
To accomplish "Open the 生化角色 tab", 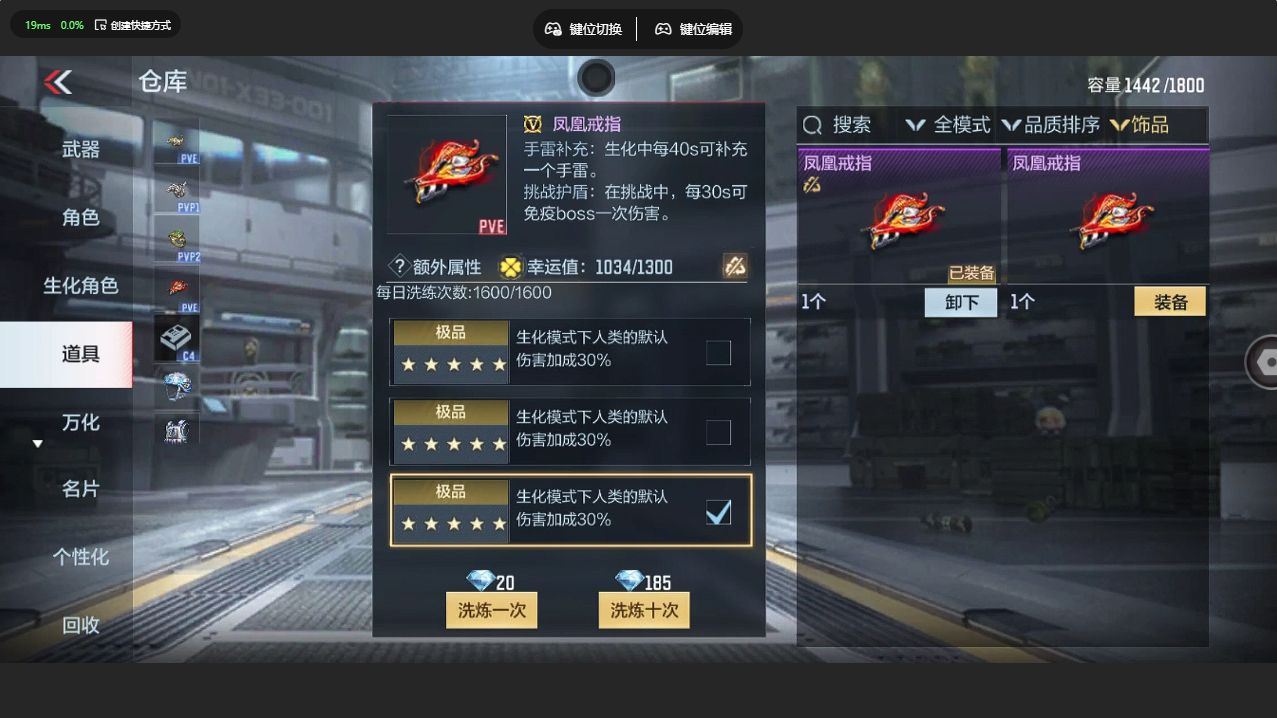I will click(x=81, y=285).
